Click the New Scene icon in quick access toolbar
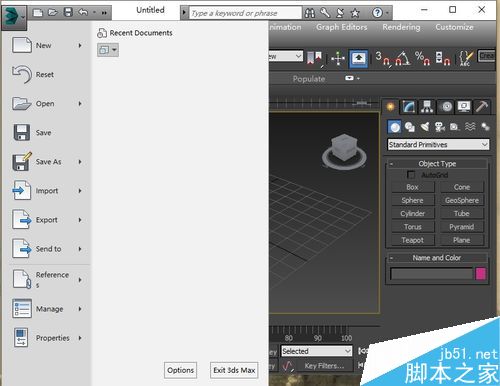The height and width of the screenshot is (386, 500). (38, 13)
